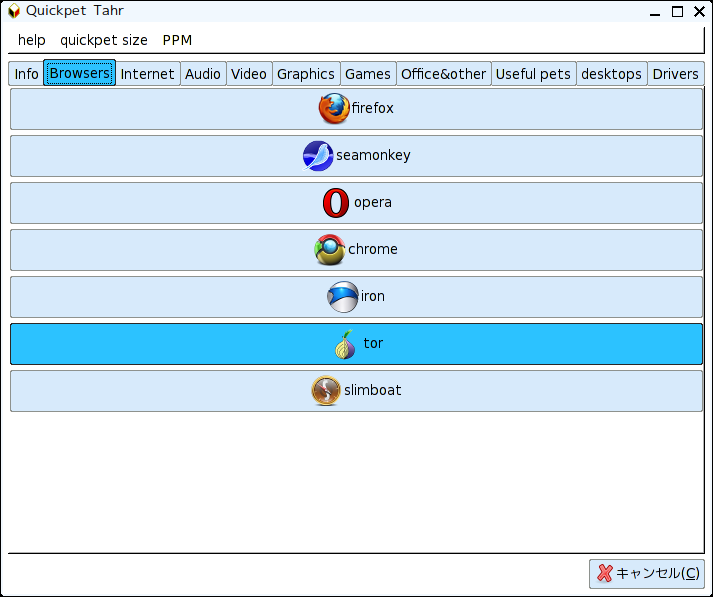Open the Video tab
The height and width of the screenshot is (597, 713).
coord(249,74)
